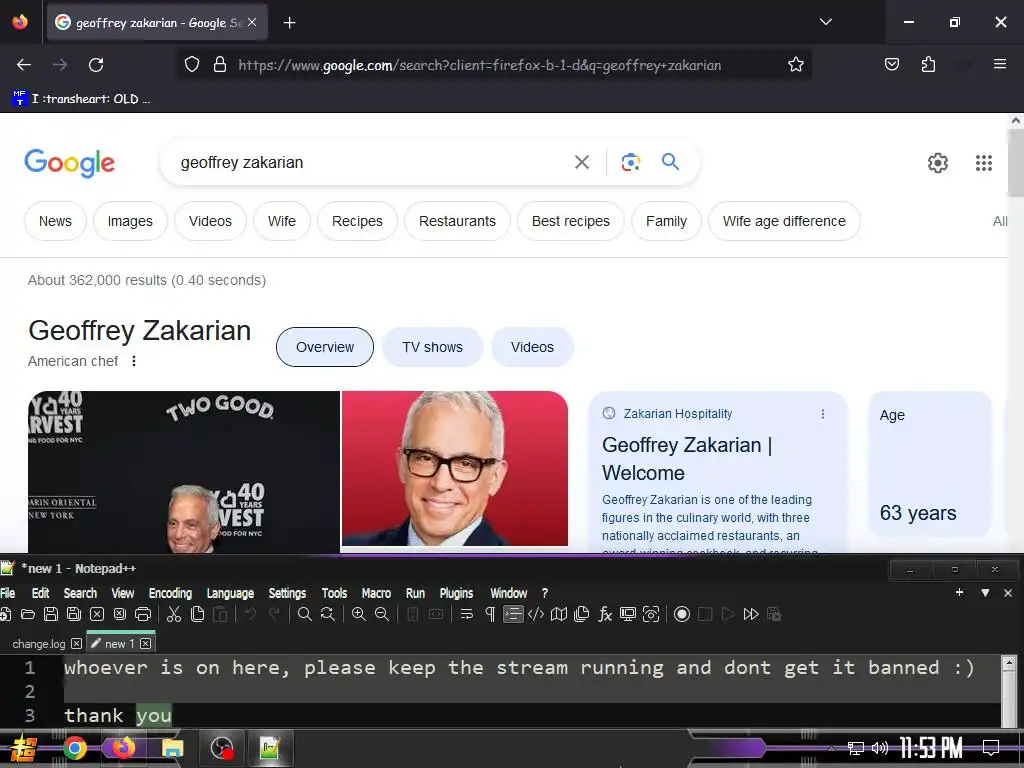Viewport: 1024px width, 768px height.
Task: Open the Function List fx icon
Action: tap(605, 614)
